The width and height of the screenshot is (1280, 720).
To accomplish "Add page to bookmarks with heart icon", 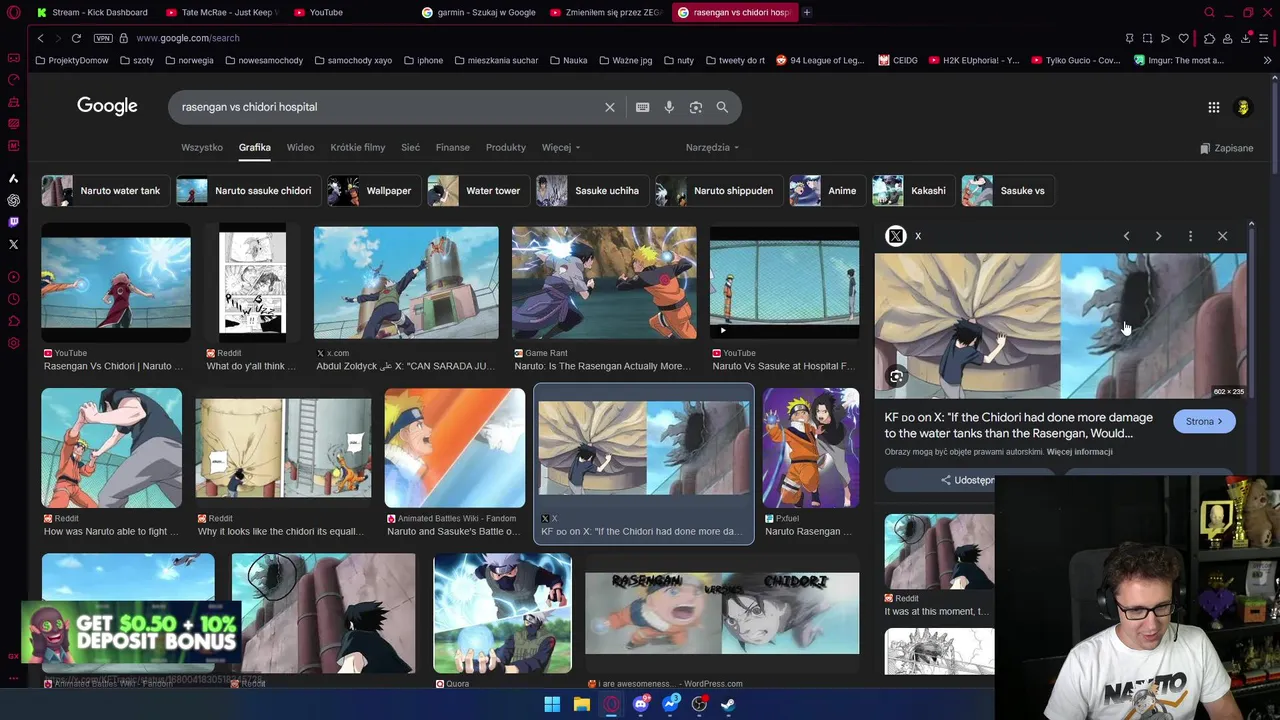I will coord(1184,38).
